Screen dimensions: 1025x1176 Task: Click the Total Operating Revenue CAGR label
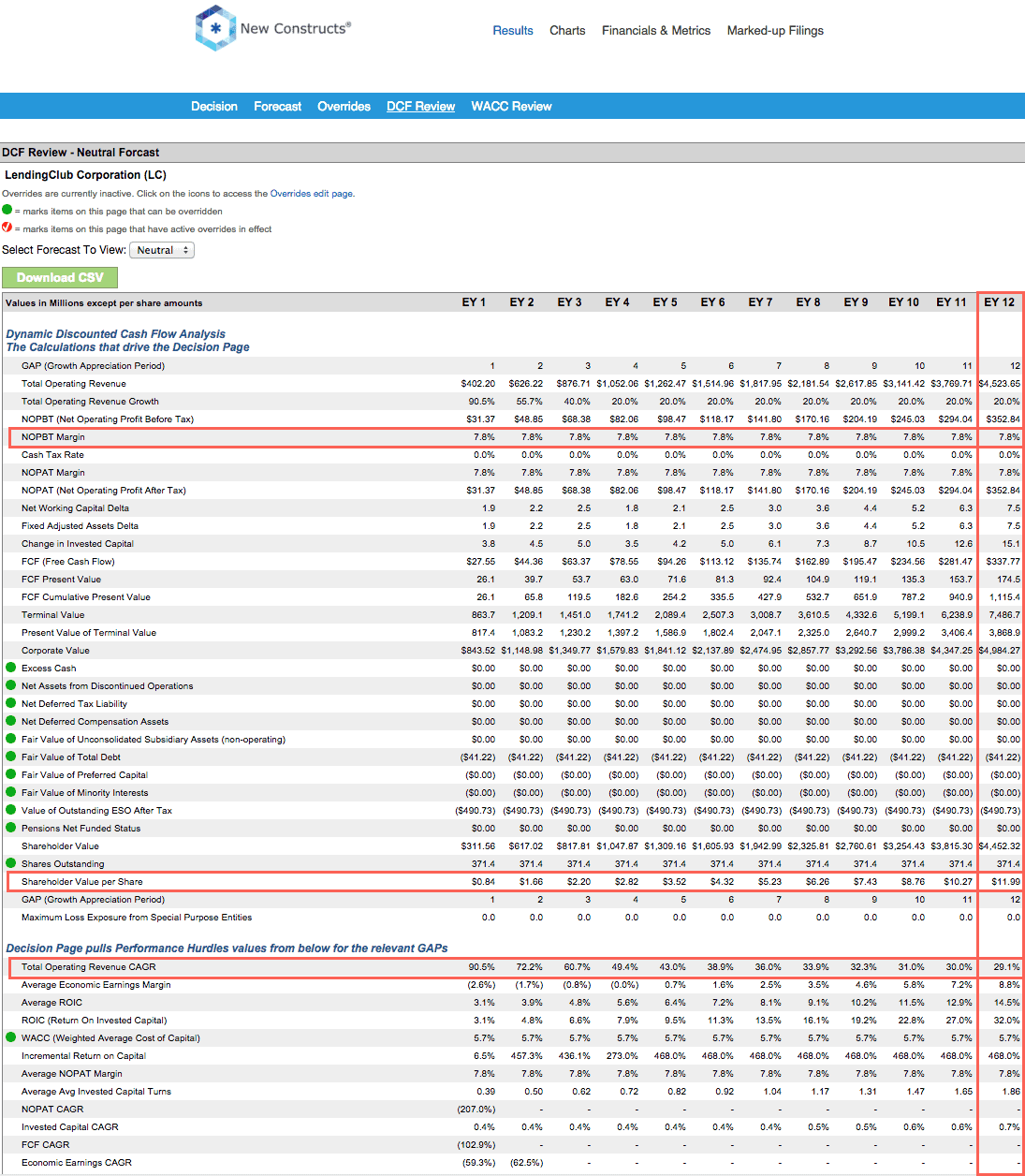click(x=89, y=967)
